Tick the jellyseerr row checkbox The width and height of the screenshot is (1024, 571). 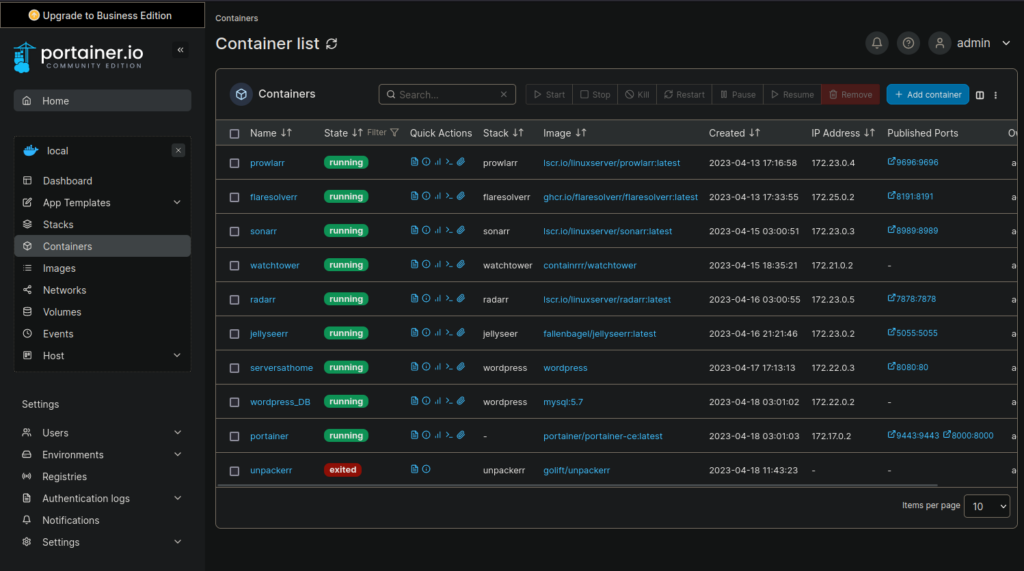pyautogui.click(x=234, y=334)
